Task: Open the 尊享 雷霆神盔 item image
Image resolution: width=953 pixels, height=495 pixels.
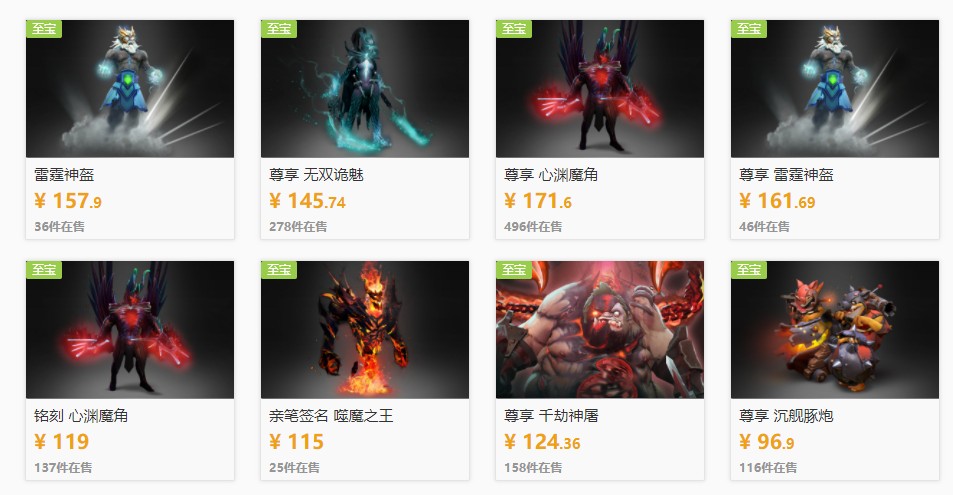Action: point(834,89)
